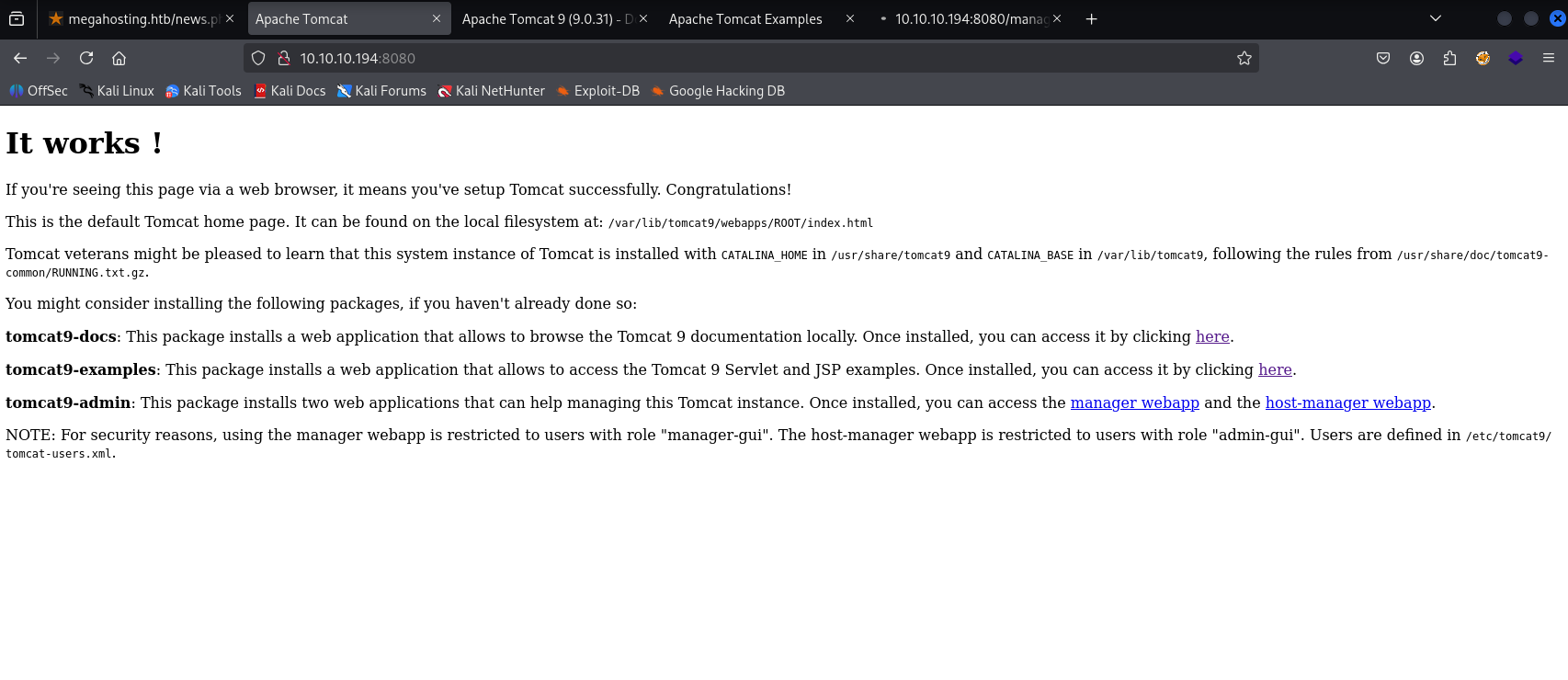Close the Apache Tomcat Examples tab

(850, 18)
